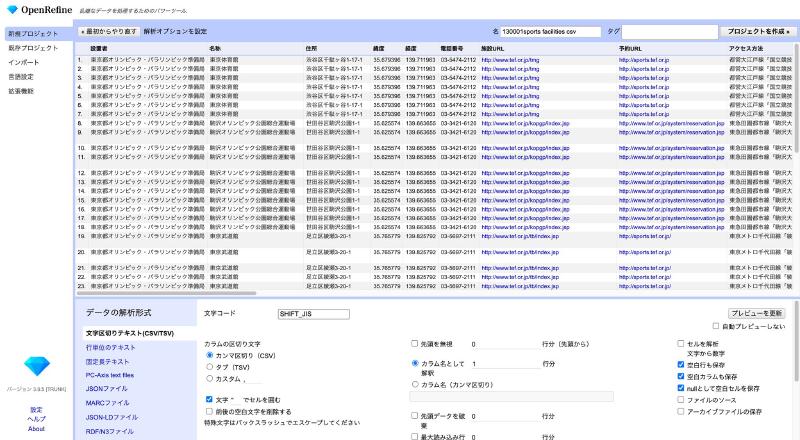
Task: Click the comma-separated column names field
Action: [x=512, y=396]
